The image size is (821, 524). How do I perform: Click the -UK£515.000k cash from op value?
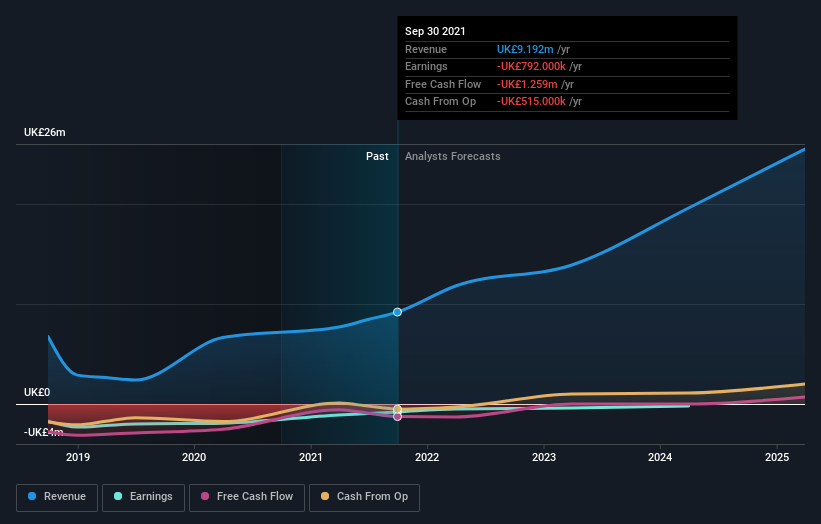[x=531, y=102]
